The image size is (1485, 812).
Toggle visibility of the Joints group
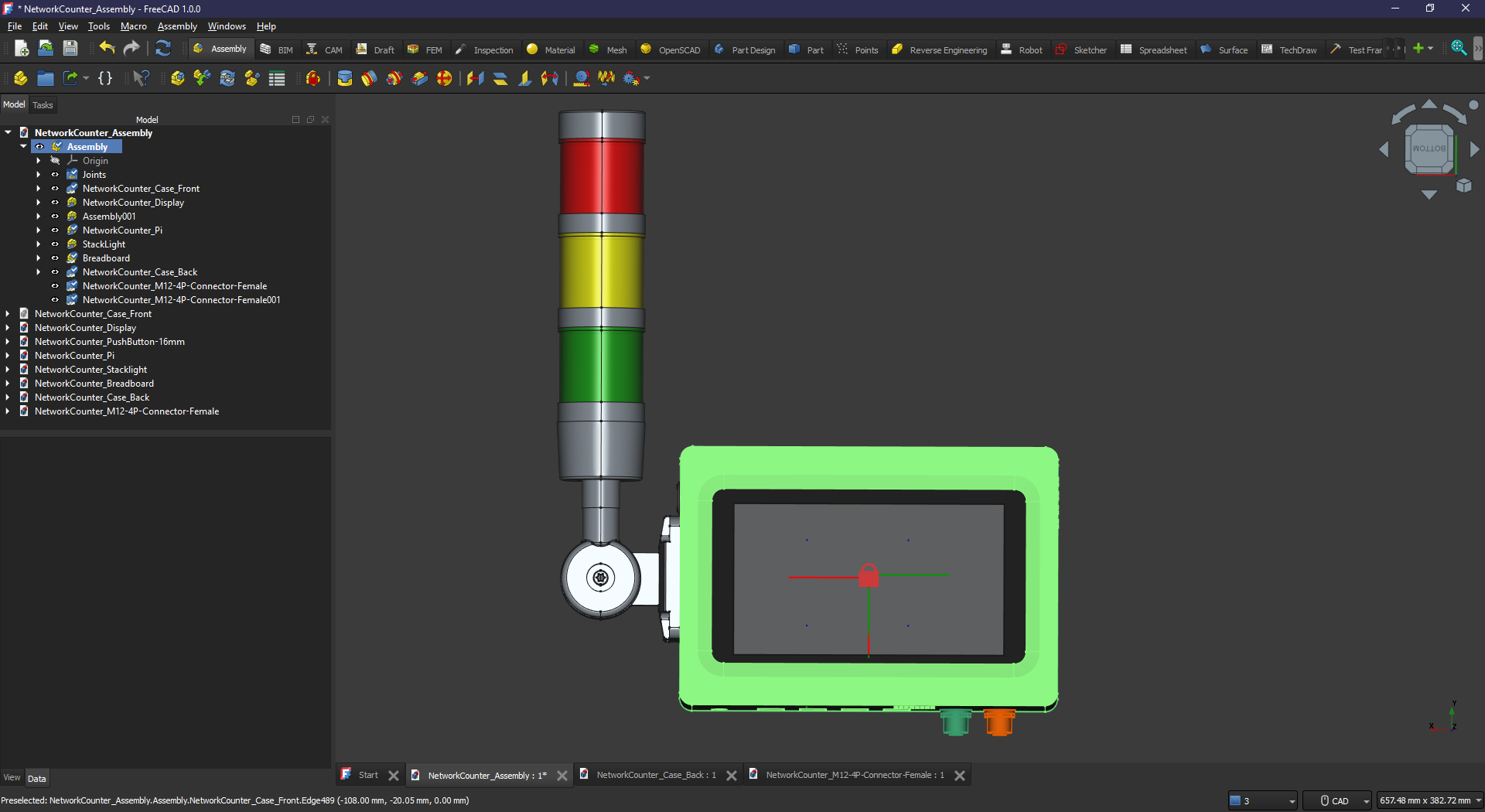tap(55, 175)
